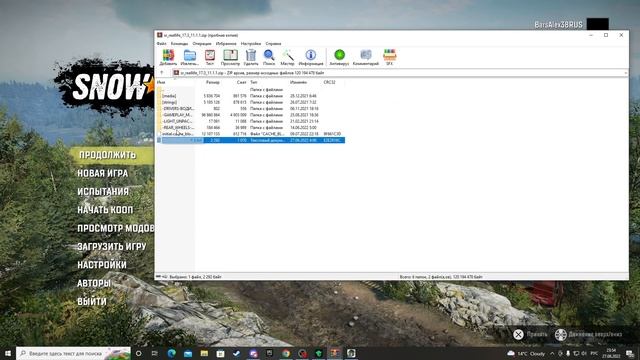
Task: Click ВЫЙТИ in the game menu
Action: [92, 302]
